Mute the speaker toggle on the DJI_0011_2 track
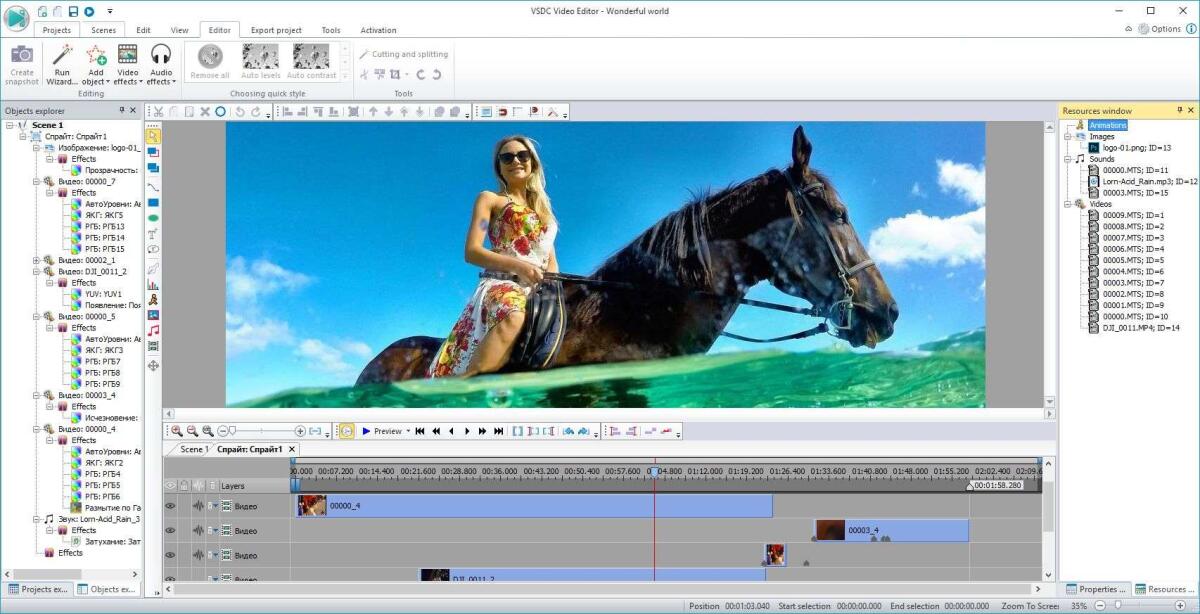This screenshot has width=1200, height=614. point(198,578)
